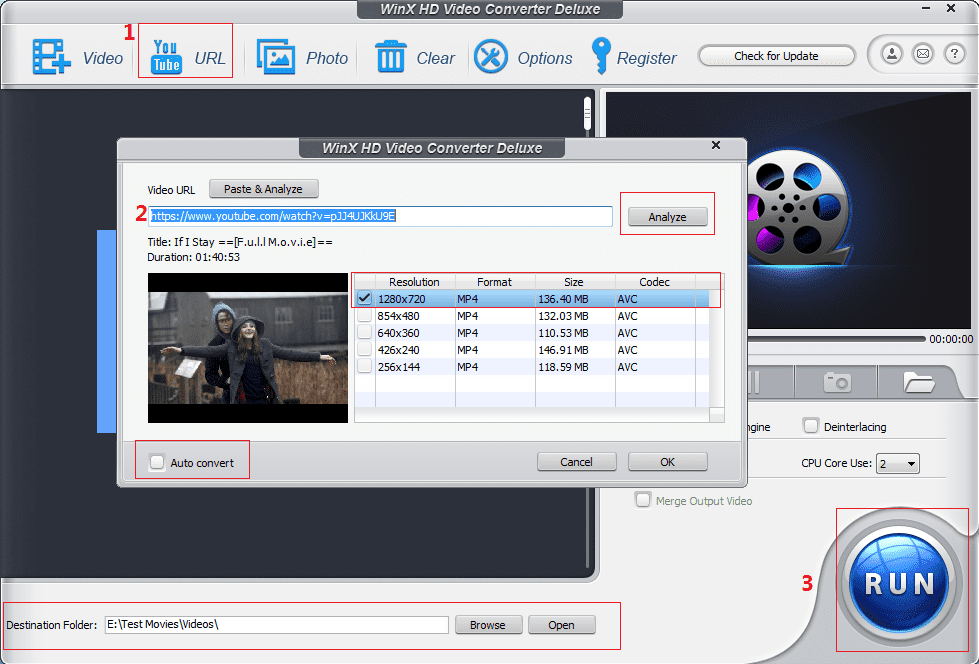
Task: Click the video preview thumbnail
Action: point(248,348)
